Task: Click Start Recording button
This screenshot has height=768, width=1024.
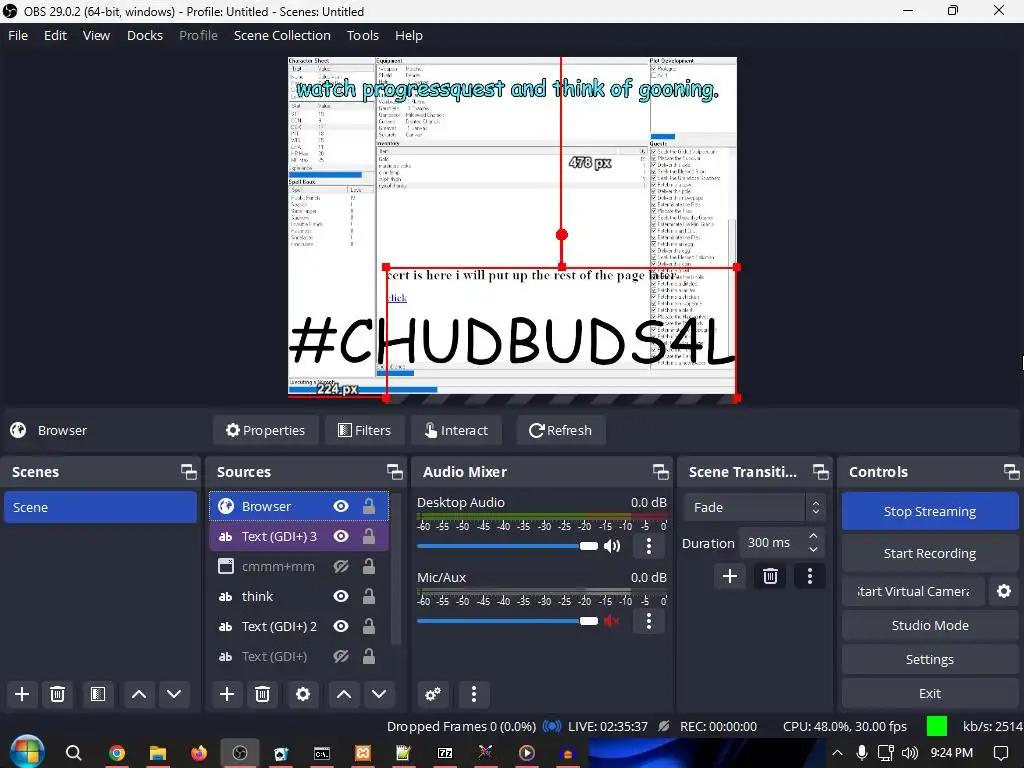Action: pyautogui.click(x=930, y=553)
